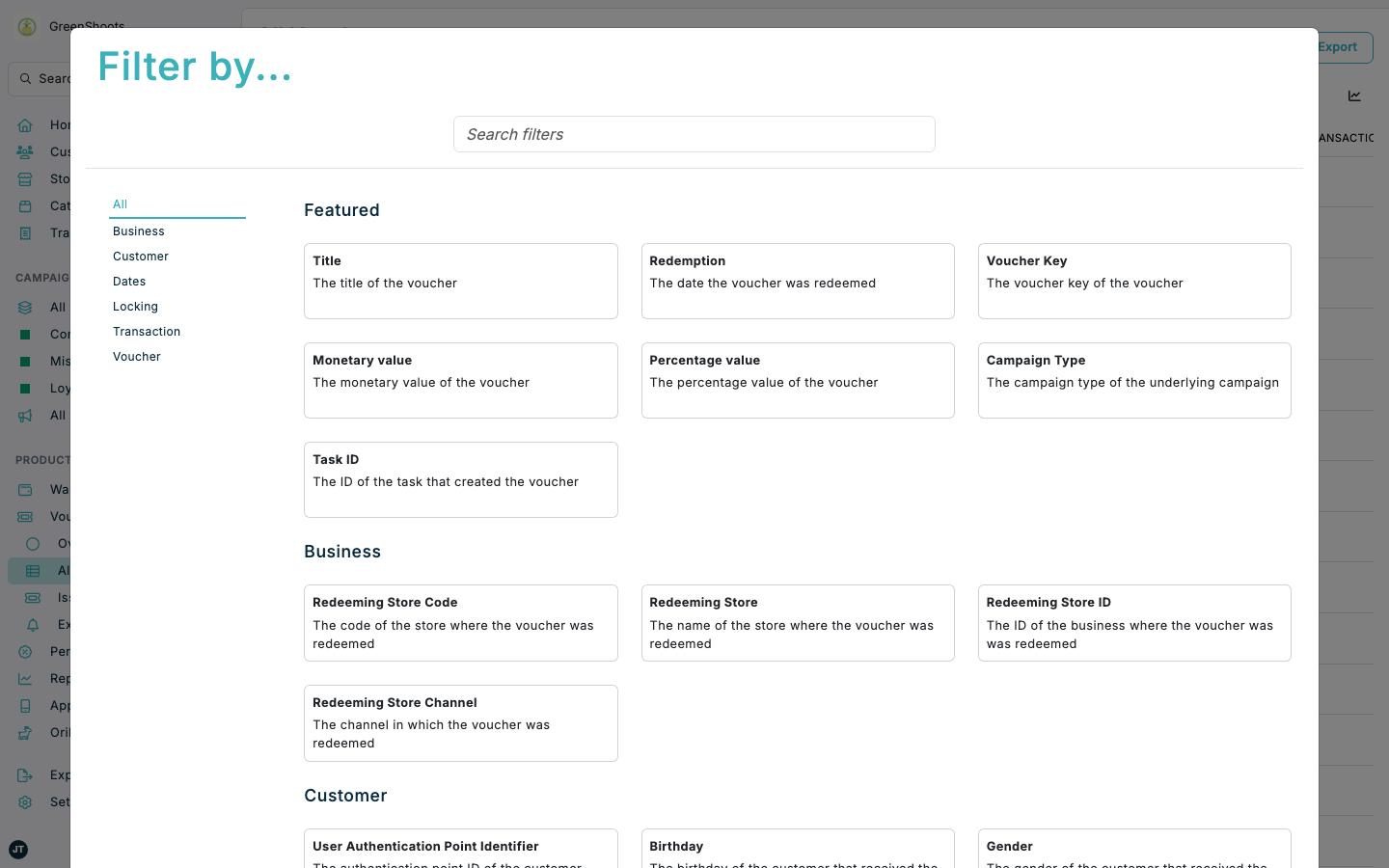This screenshot has width=1389, height=868.
Task: Pick the Campaign Type filter card
Action: [1134, 380]
